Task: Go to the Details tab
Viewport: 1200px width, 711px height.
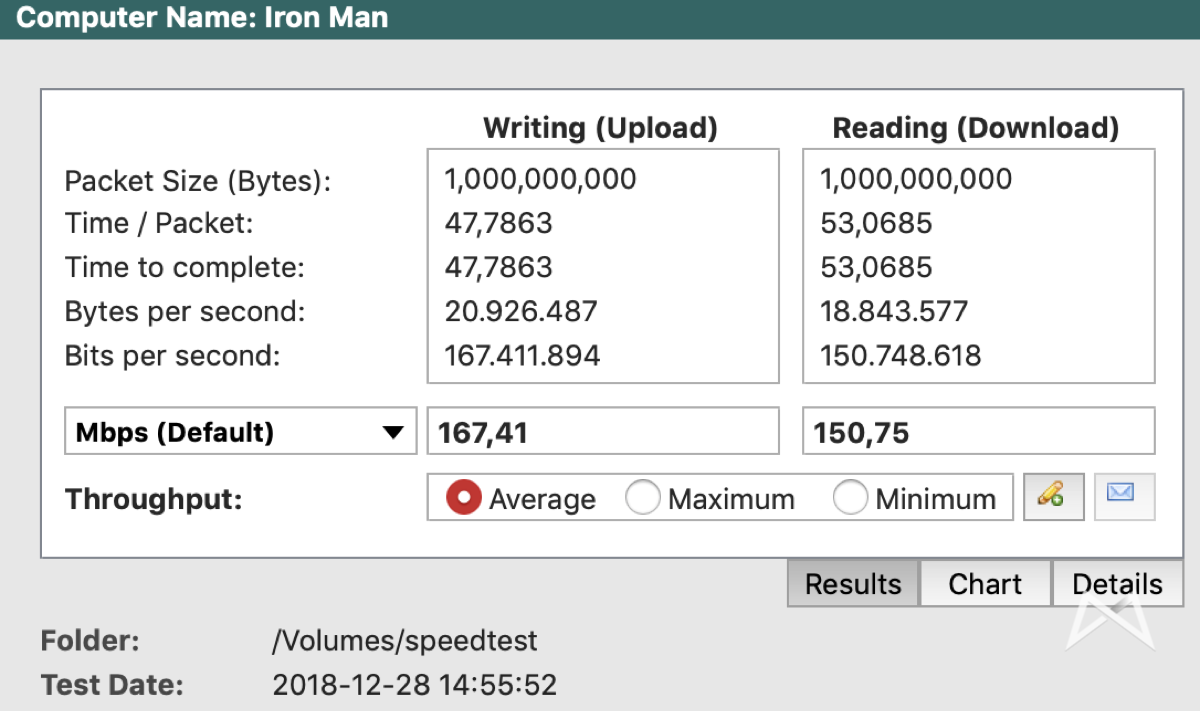Action: [x=1117, y=584]
